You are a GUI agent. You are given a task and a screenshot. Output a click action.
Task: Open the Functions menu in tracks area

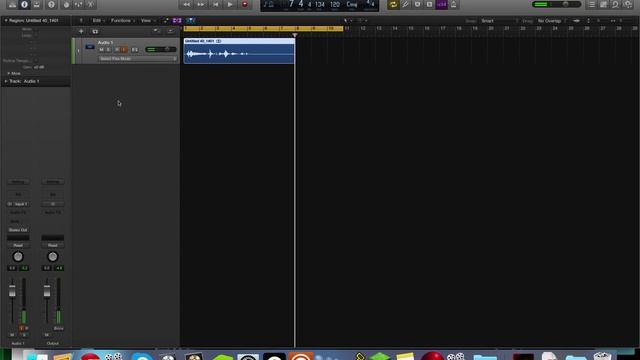(x=122, y=20)
